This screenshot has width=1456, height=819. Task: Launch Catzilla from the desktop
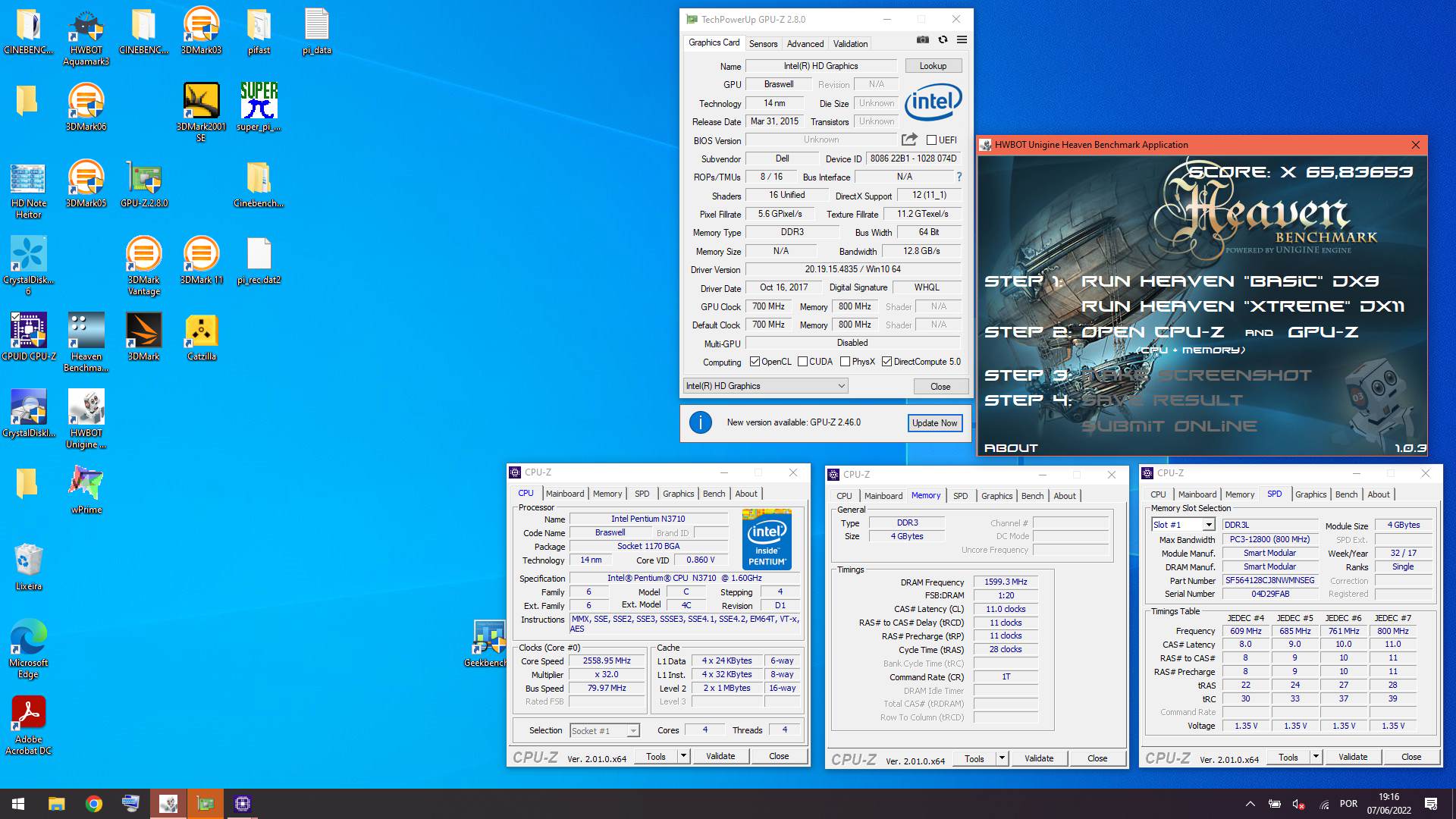point(201,337)
